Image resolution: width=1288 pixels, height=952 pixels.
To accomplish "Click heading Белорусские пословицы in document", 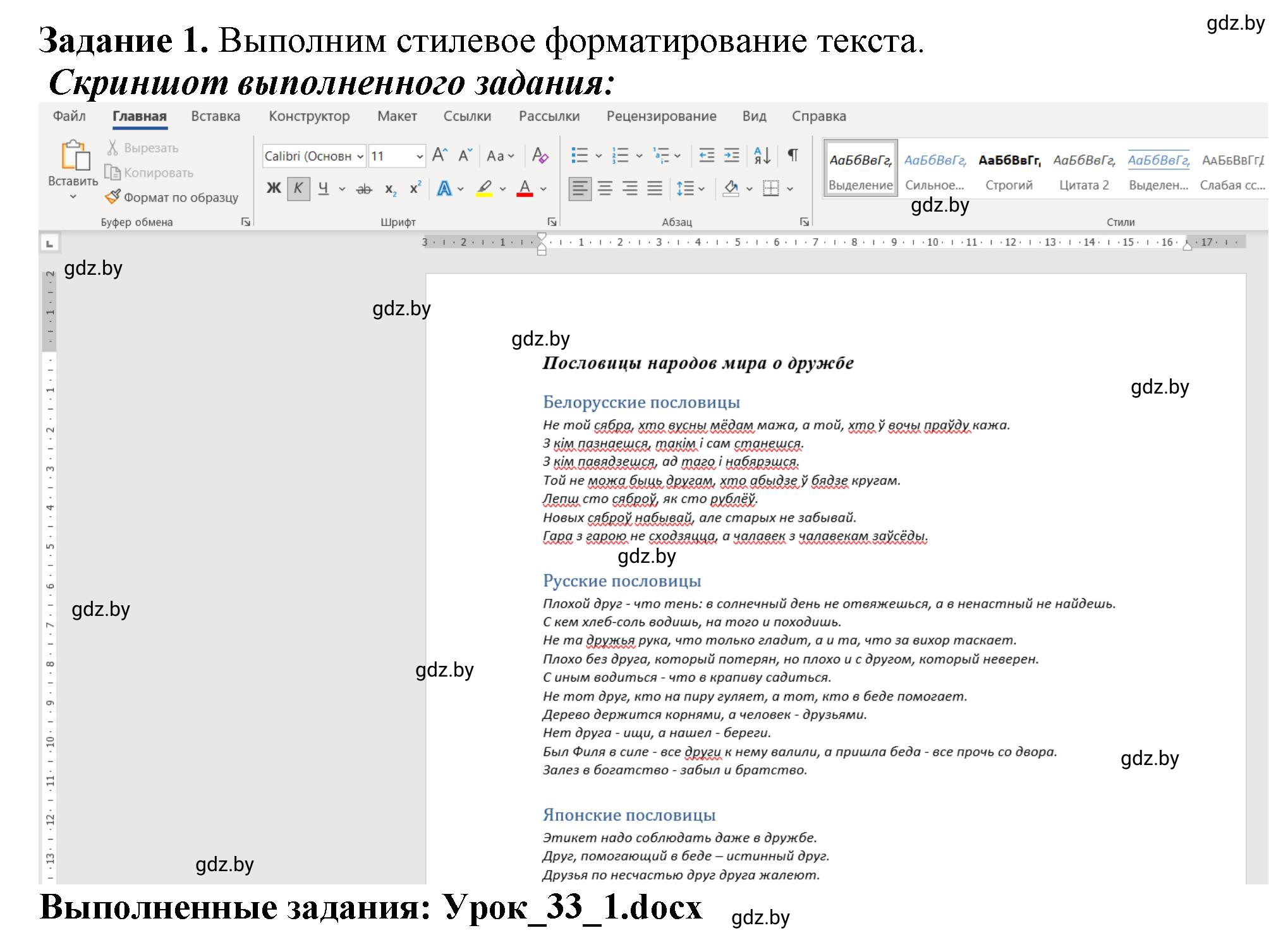I will (641, 402).
